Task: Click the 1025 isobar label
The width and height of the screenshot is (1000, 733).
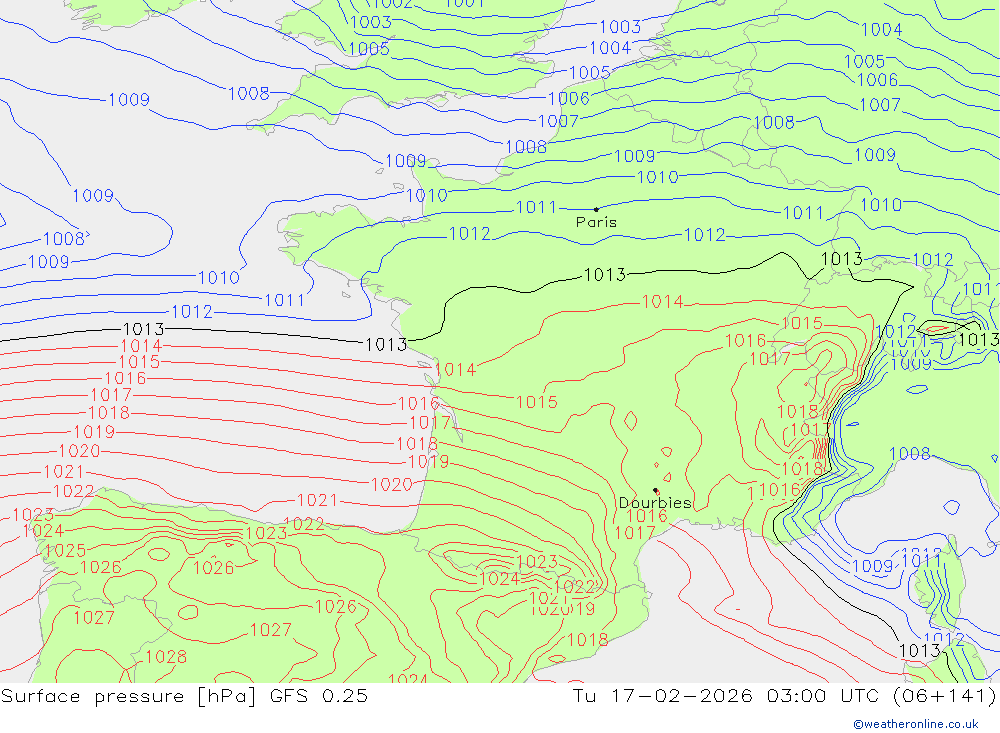Action: tap(65, 550)
